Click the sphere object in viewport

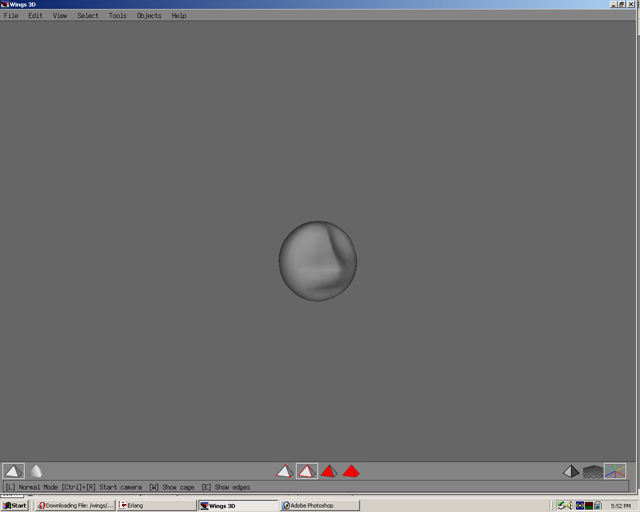point(318,261)
